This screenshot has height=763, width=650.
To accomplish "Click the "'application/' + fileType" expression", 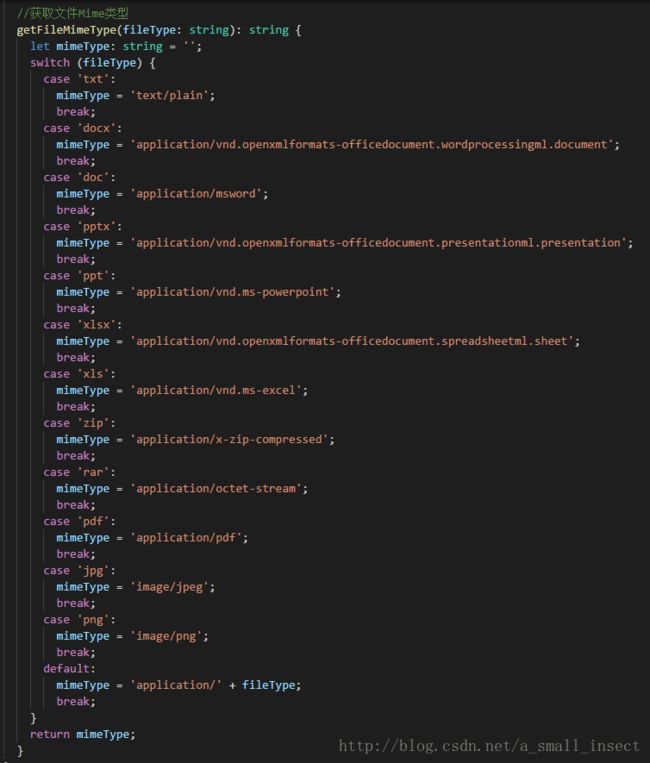I will [213, 685].
